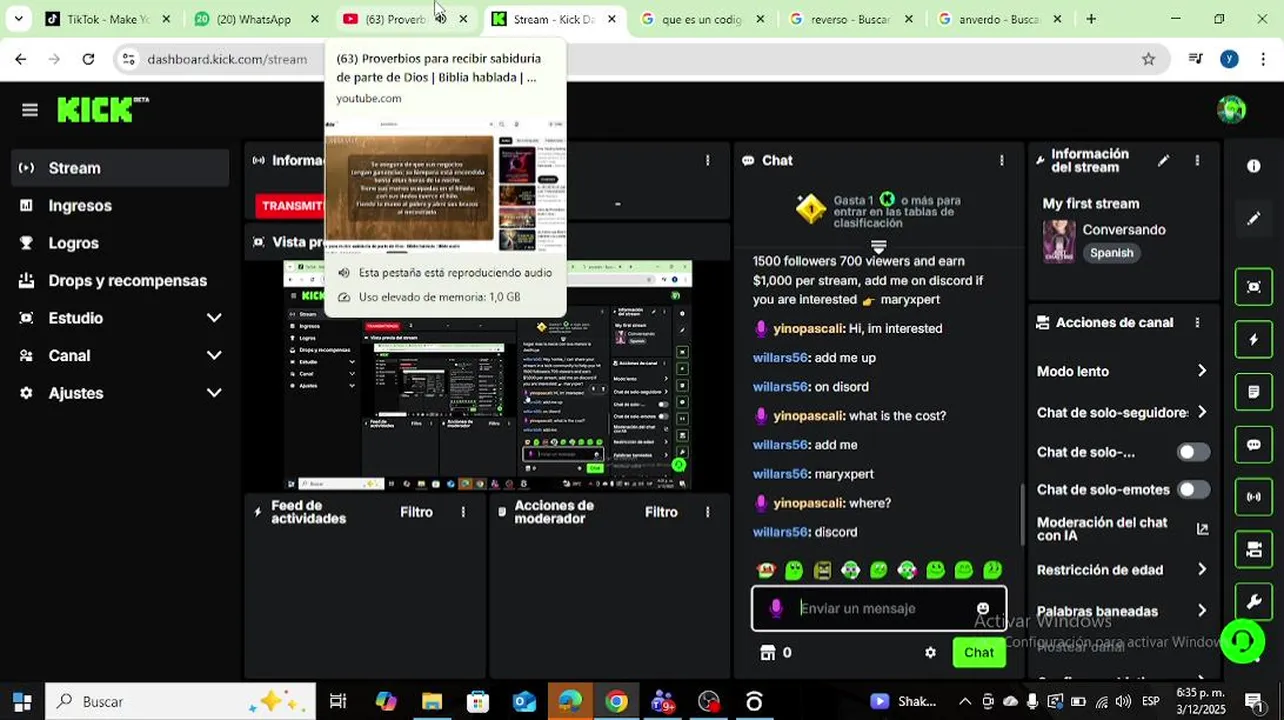Open Filtro dropdown in Acciones de moderador

pos(661,512)
